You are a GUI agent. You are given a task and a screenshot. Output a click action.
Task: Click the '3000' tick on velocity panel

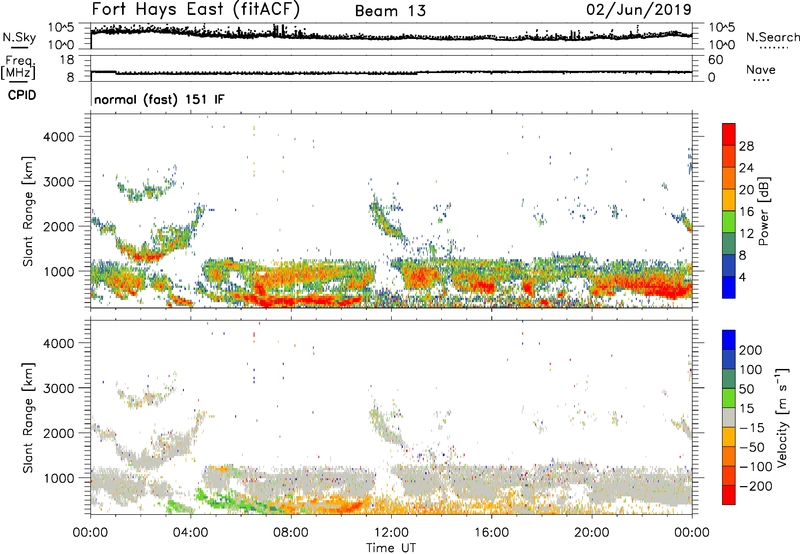click(59, 388)
